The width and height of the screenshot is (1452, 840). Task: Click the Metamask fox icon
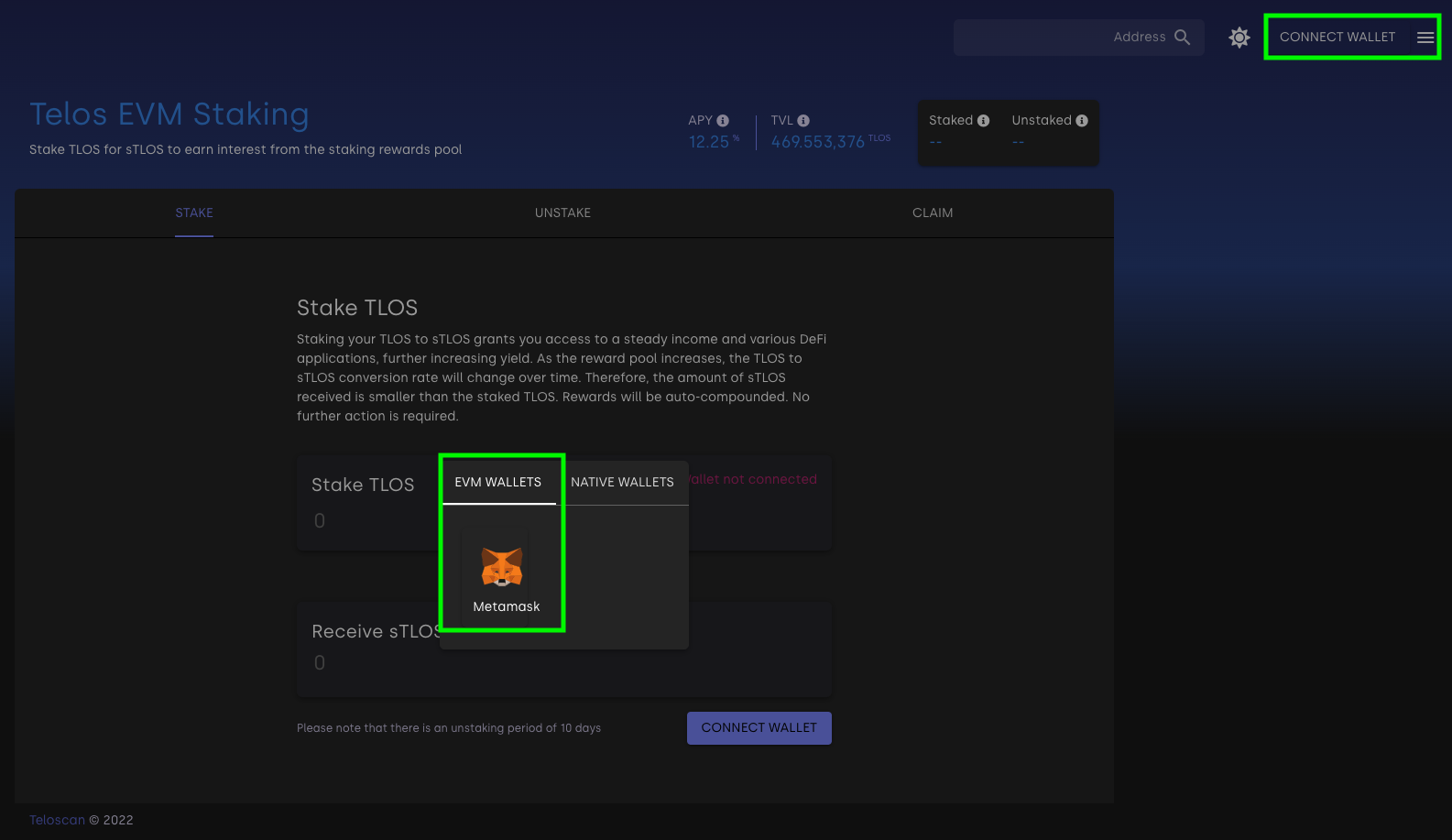502,567
